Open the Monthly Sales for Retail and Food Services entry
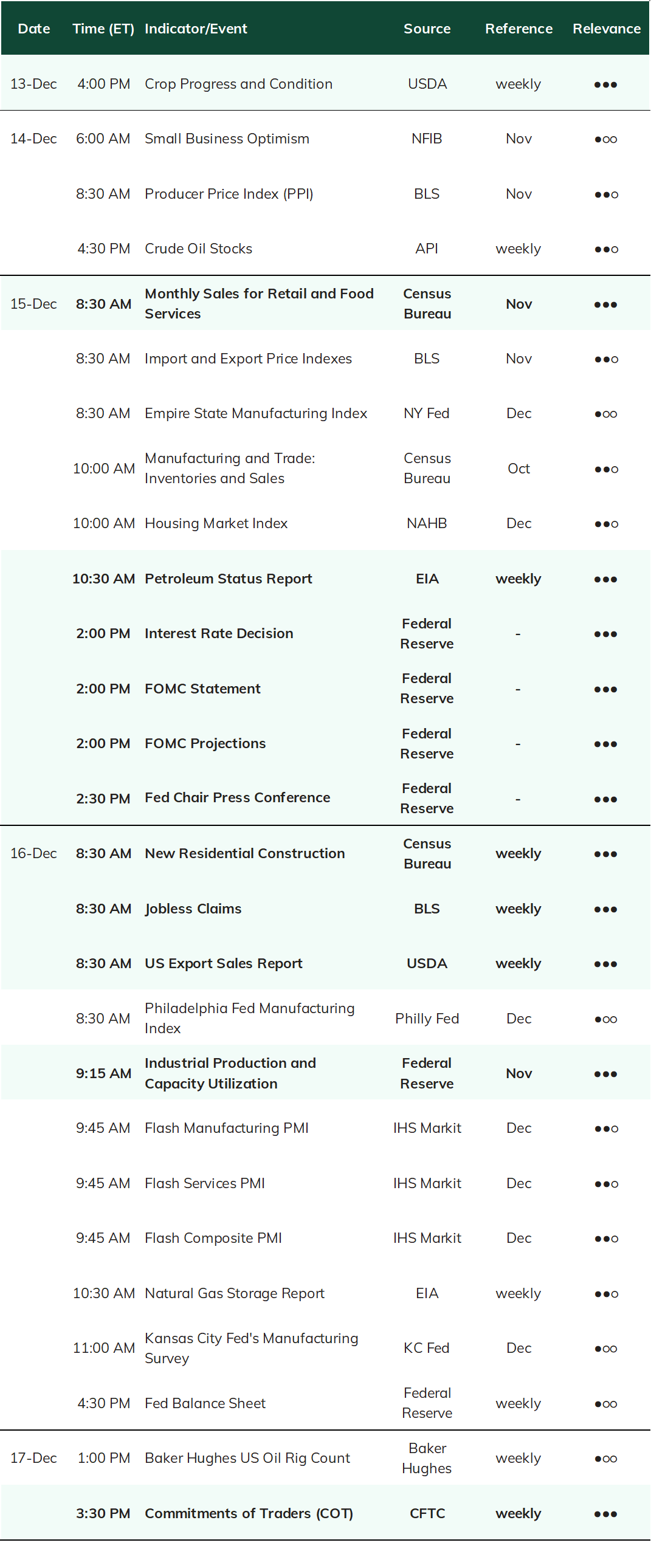This screenshot has width=651, height=1568. click(x=259, y=304)
